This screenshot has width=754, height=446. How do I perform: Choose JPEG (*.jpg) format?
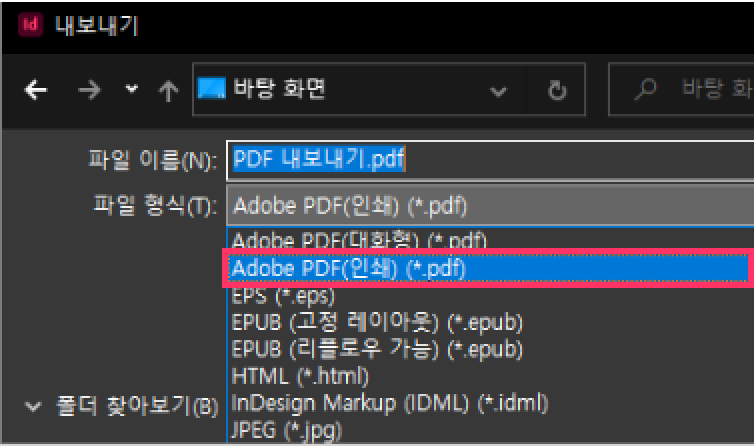[490, 430]
